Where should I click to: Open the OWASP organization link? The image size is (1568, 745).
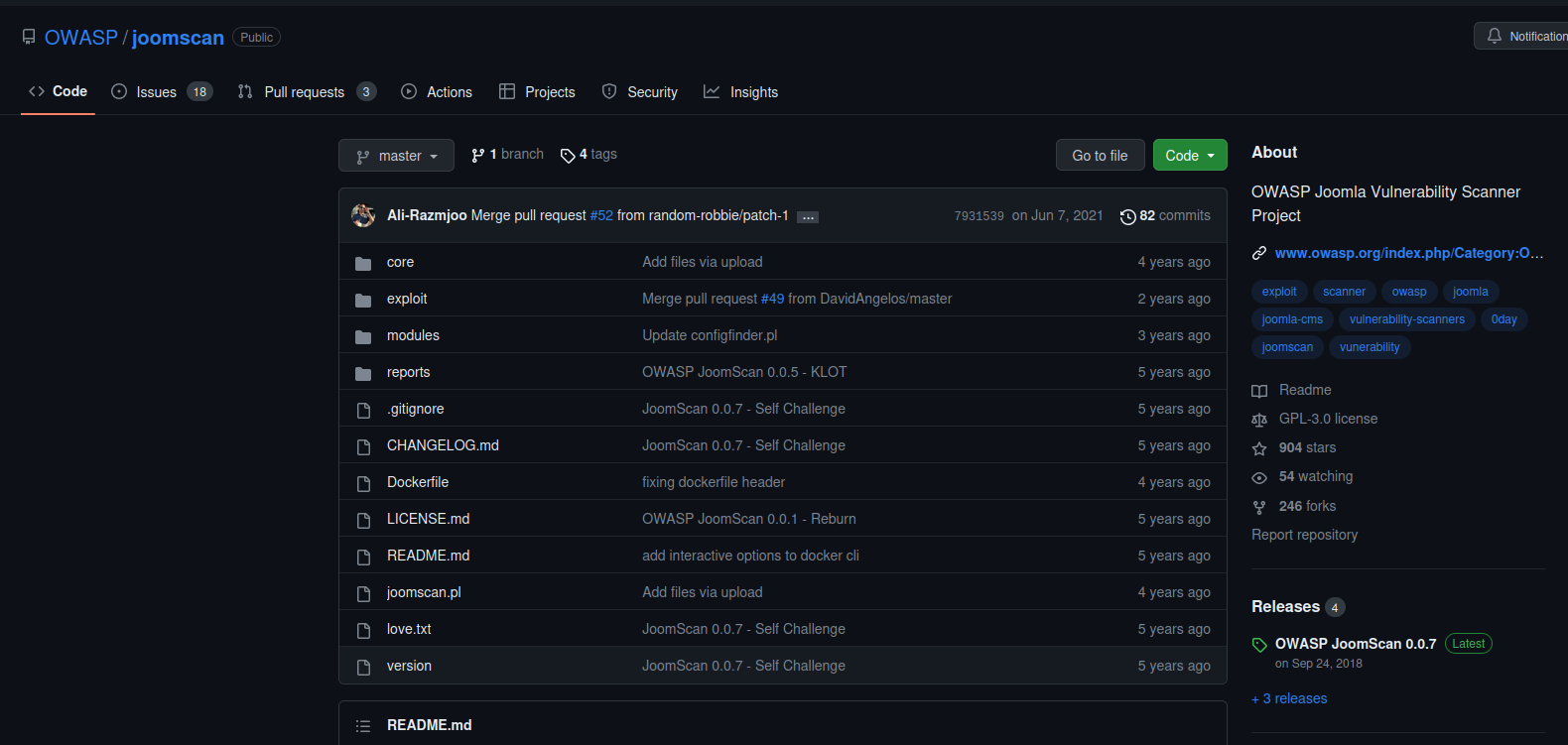tap(81, 38)
